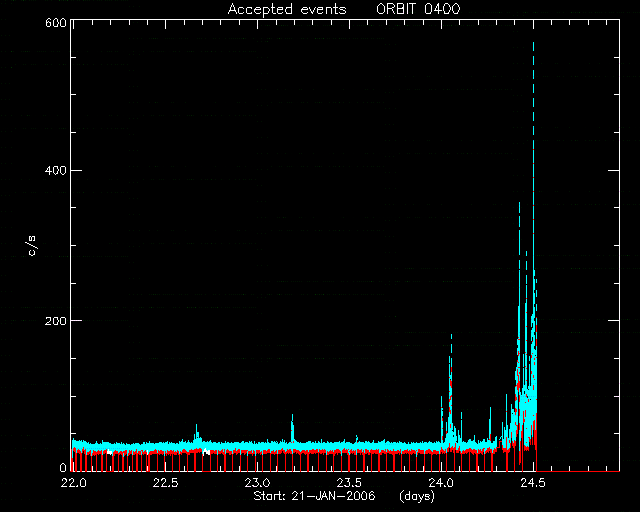Click the 23.5 x-axis tick label
Screen dimensions: 640x512
349,483
